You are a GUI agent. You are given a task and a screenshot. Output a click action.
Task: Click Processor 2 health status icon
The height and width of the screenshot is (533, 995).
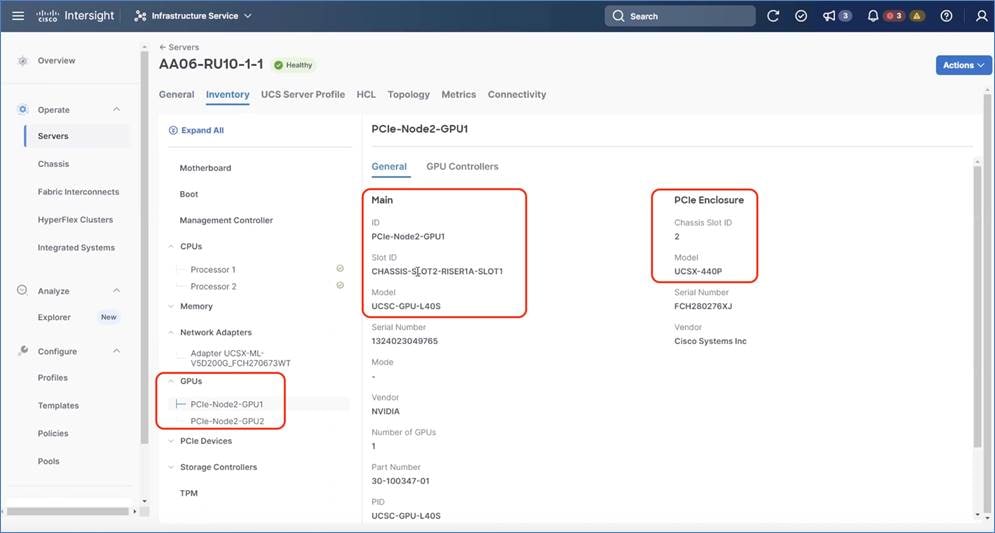pos(340,286)
